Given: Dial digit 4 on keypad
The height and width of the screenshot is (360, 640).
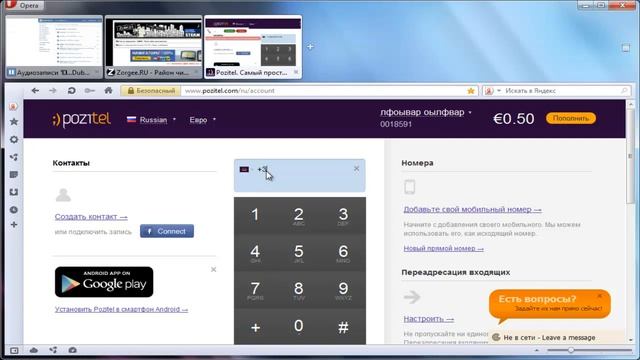Looking at the screenshot, I should pos(256,253).
